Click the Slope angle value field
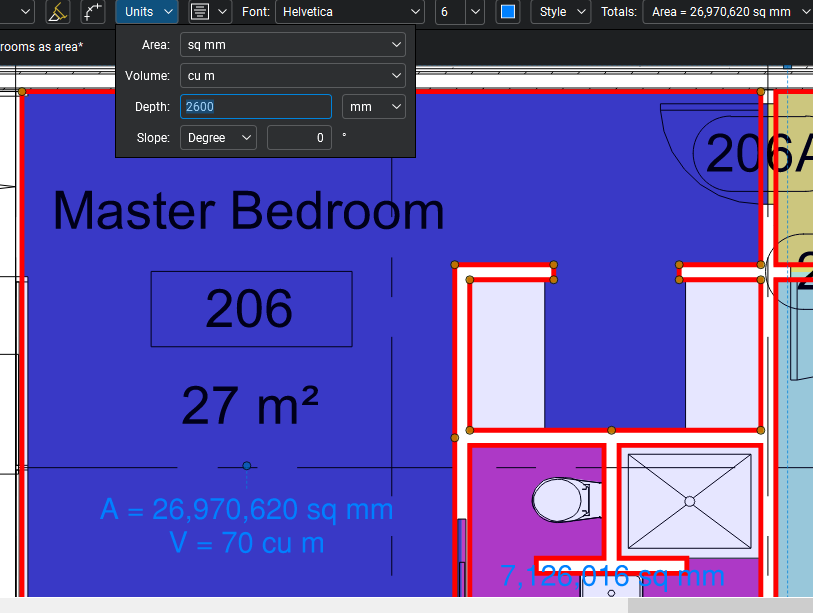This screenshot has height=613, width=813. click(299, 138)
